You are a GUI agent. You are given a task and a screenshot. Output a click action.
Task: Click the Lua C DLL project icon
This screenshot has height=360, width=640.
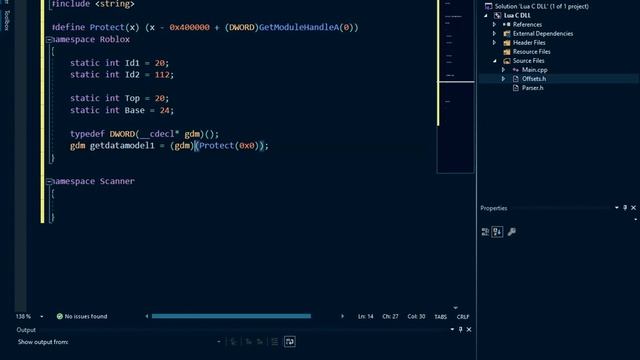click(497, 16)
